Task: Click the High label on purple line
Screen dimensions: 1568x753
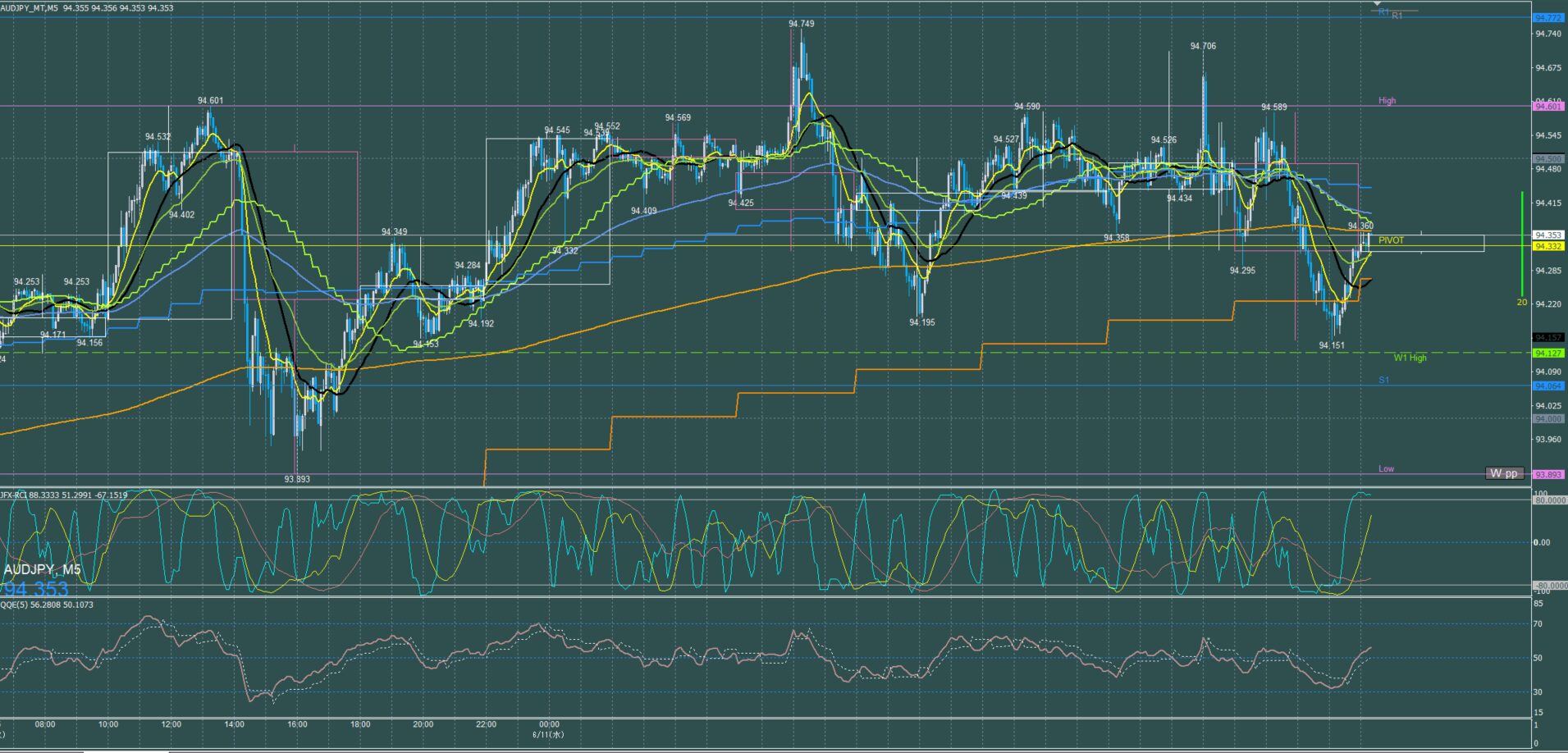Action: point(1387,101)
